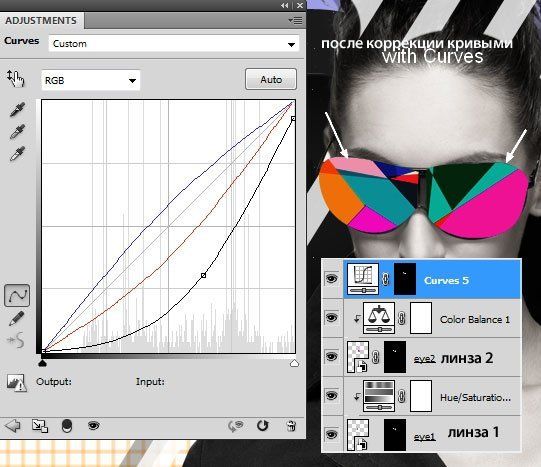Switch to the Adjustments tab
Screen dimensions: 541x467
[x=41, y=21]
